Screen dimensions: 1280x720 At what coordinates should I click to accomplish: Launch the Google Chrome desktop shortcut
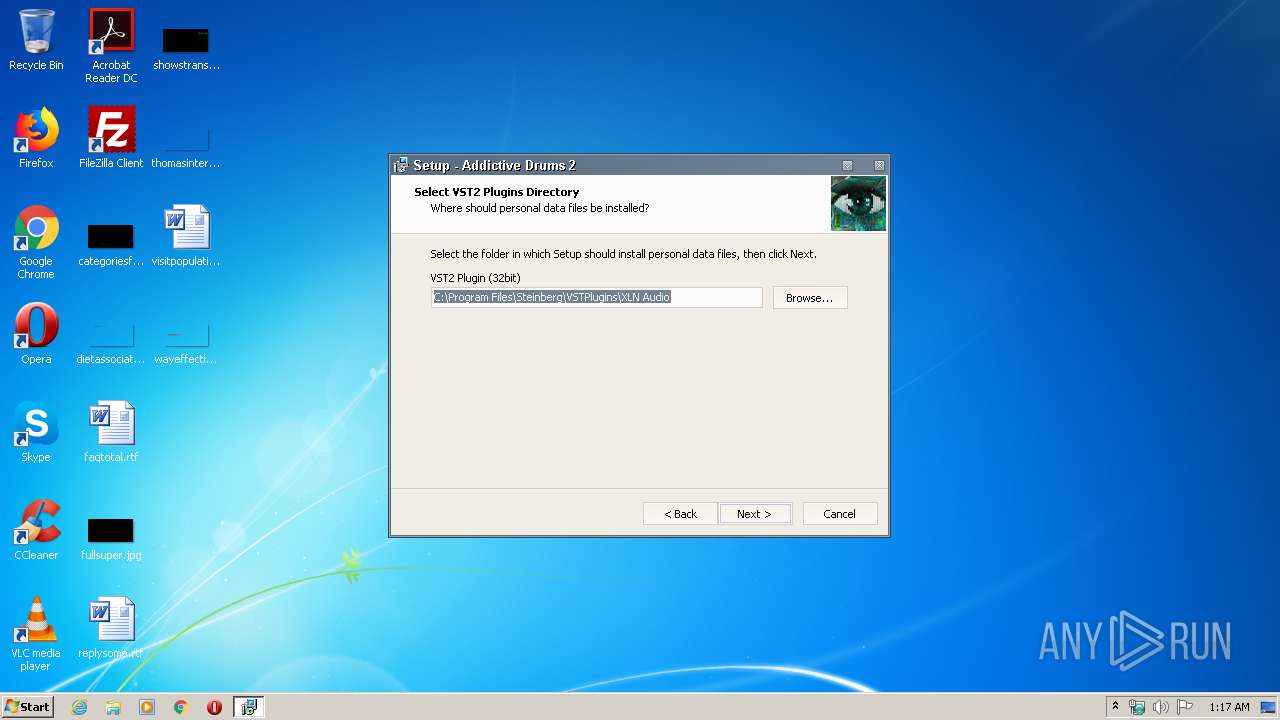[36, 242]
